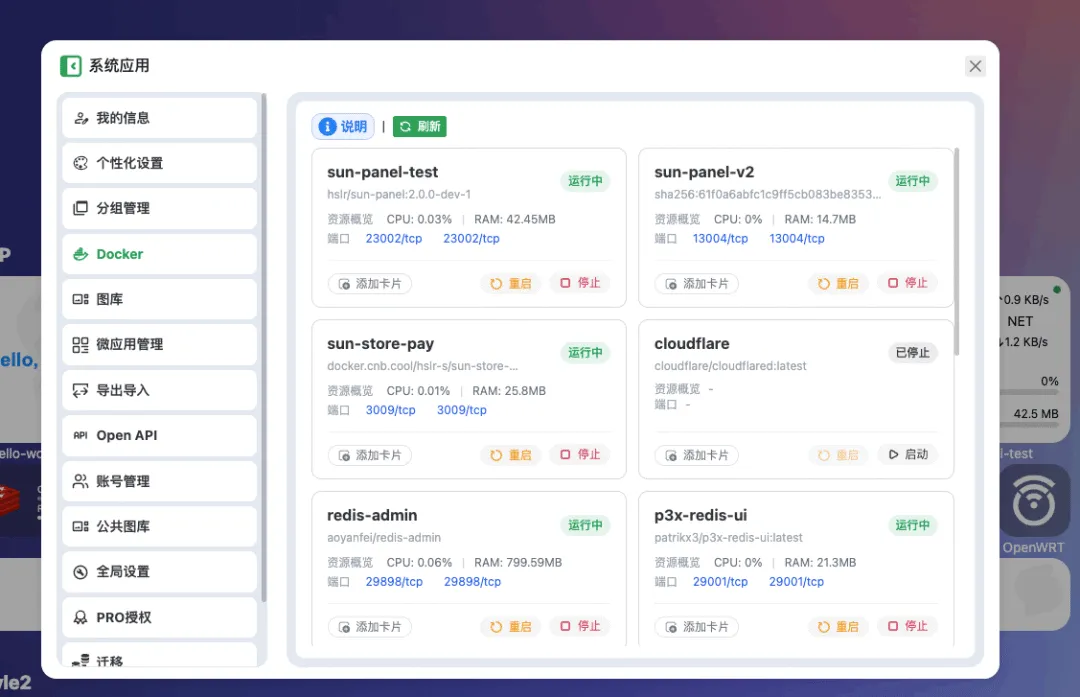Screen dimensions: 1080x697
Task: Open 导出导入 from the sidebar
Action: [x=159, y=390]
